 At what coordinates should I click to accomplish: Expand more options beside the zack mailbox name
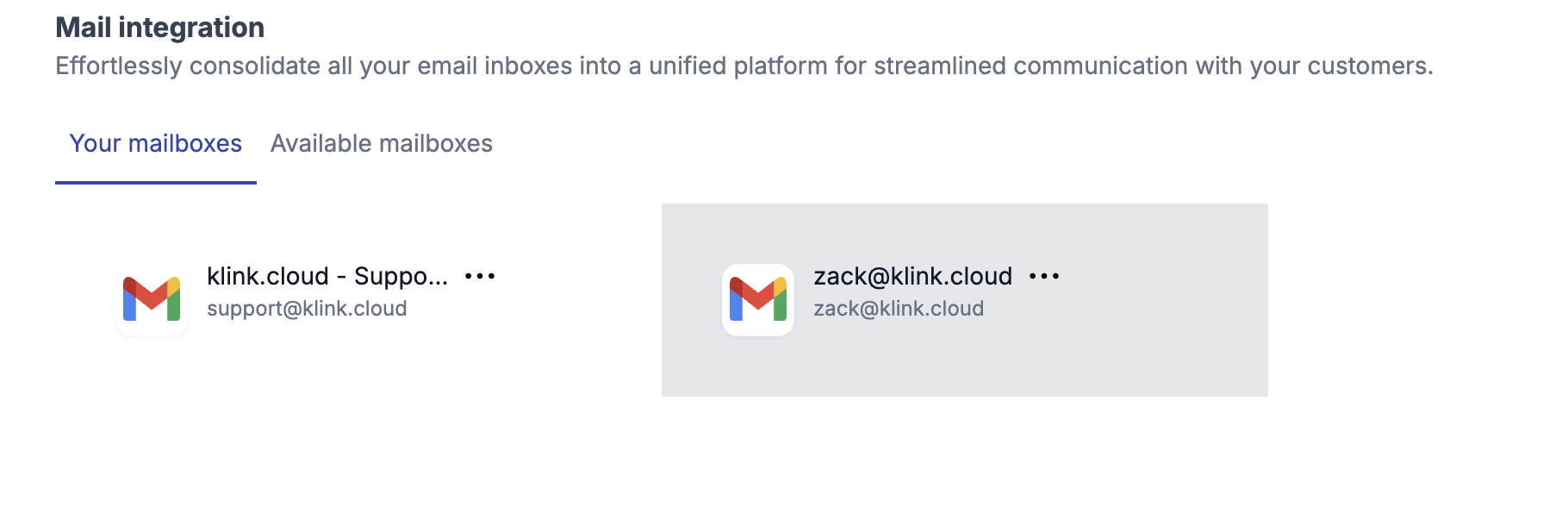pos(1044,277)
